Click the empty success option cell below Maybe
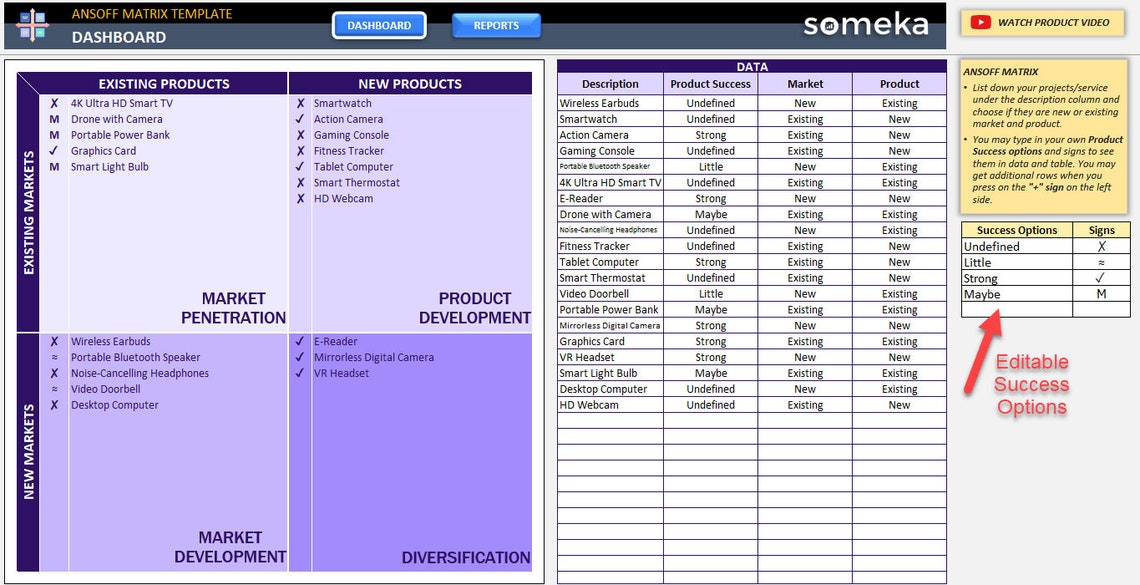This screenshot has height=585, width=1140. (1016, 310)
